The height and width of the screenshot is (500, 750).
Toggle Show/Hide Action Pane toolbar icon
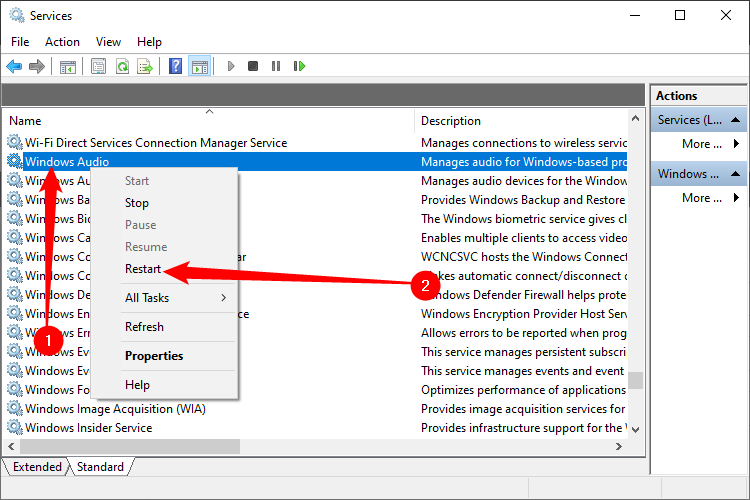[200, 67]
